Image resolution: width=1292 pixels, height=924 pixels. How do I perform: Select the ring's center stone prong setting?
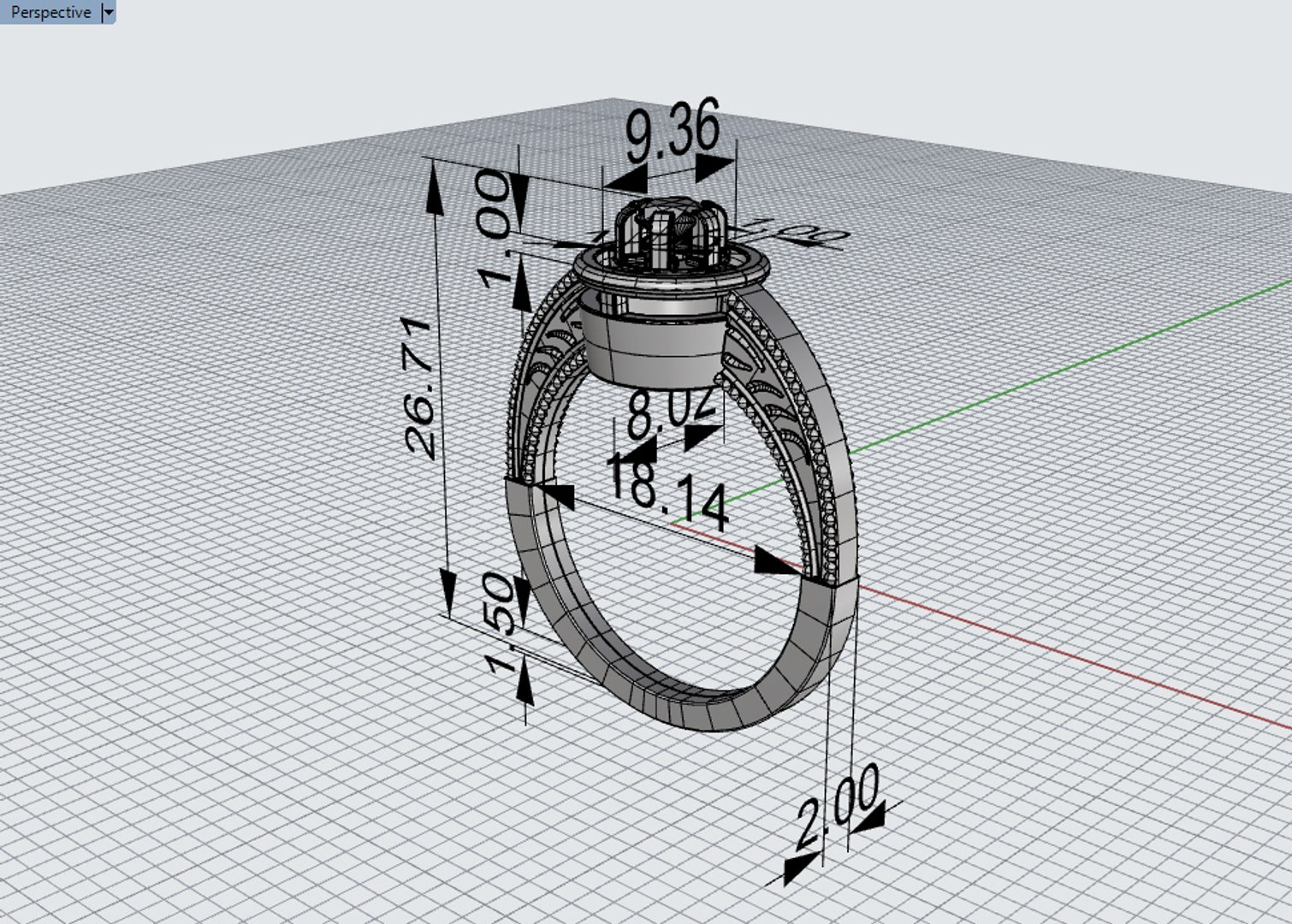[x=670, y=233]
